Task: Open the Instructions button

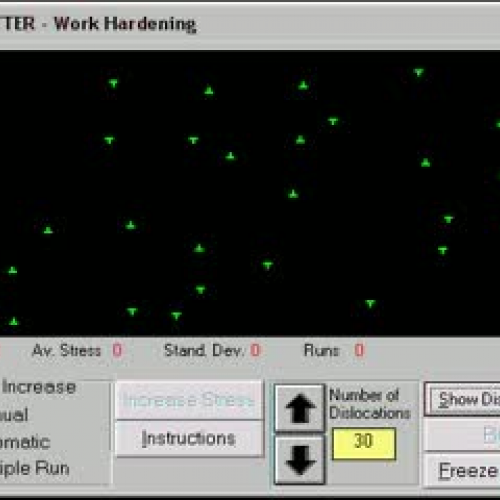Action: (189, 438)
